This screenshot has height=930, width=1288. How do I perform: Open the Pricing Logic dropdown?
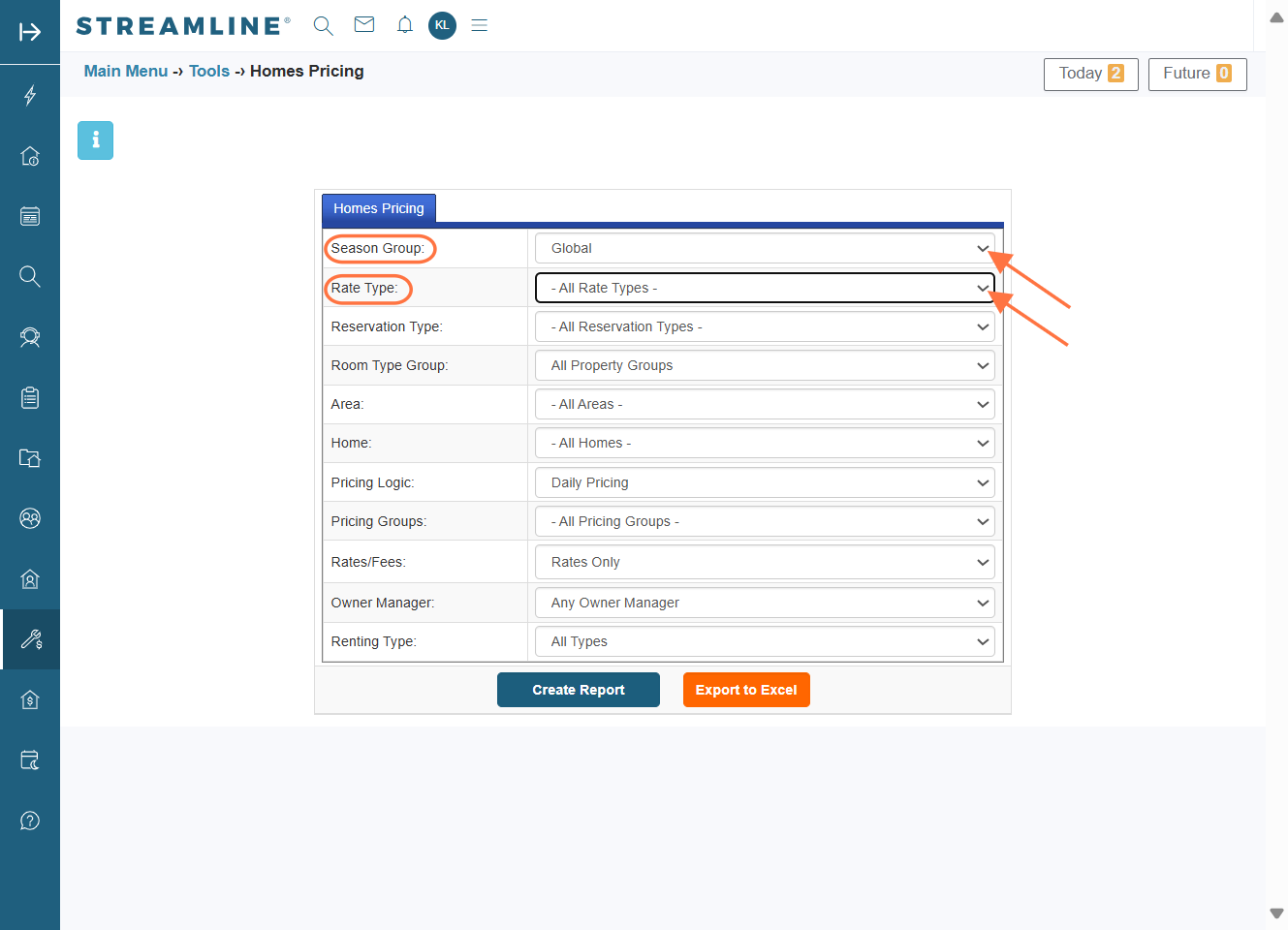pos(765,482)
